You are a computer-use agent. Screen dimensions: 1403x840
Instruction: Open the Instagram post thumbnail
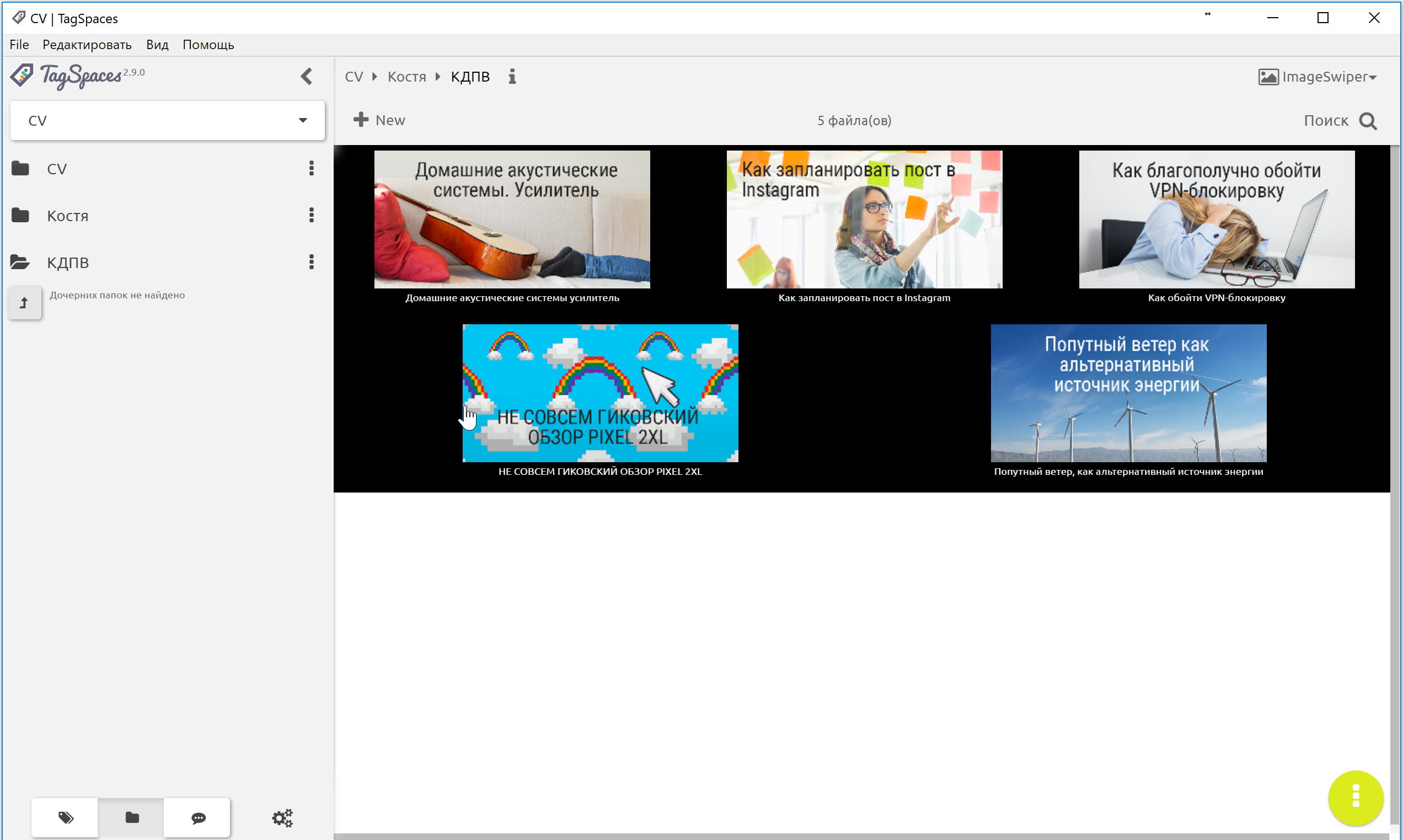pyautogui.click(x=864, y=219)
